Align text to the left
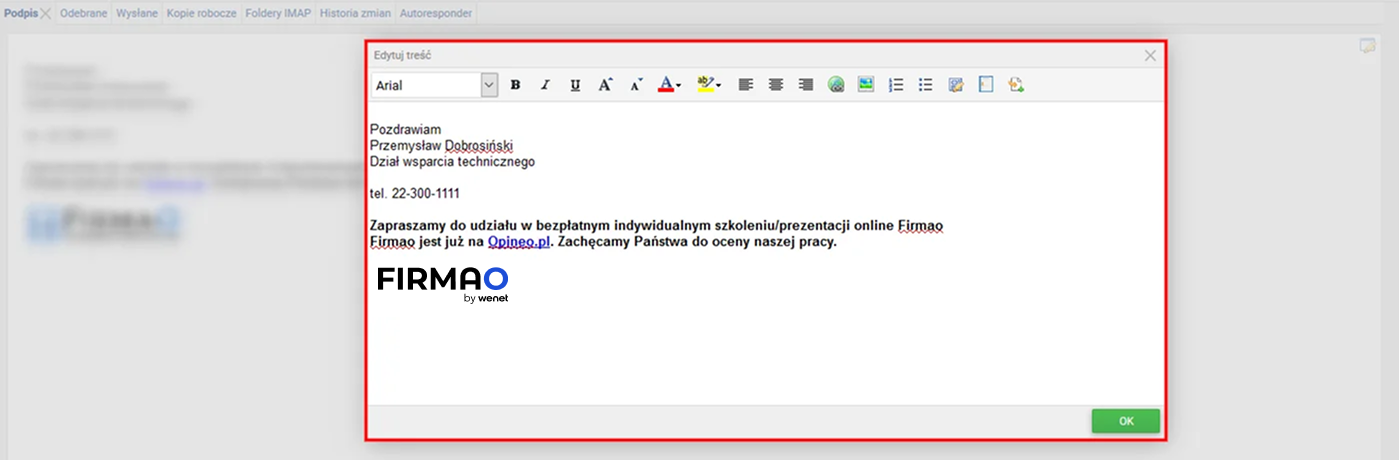The image size is (1399, 460). pos(745,85)
